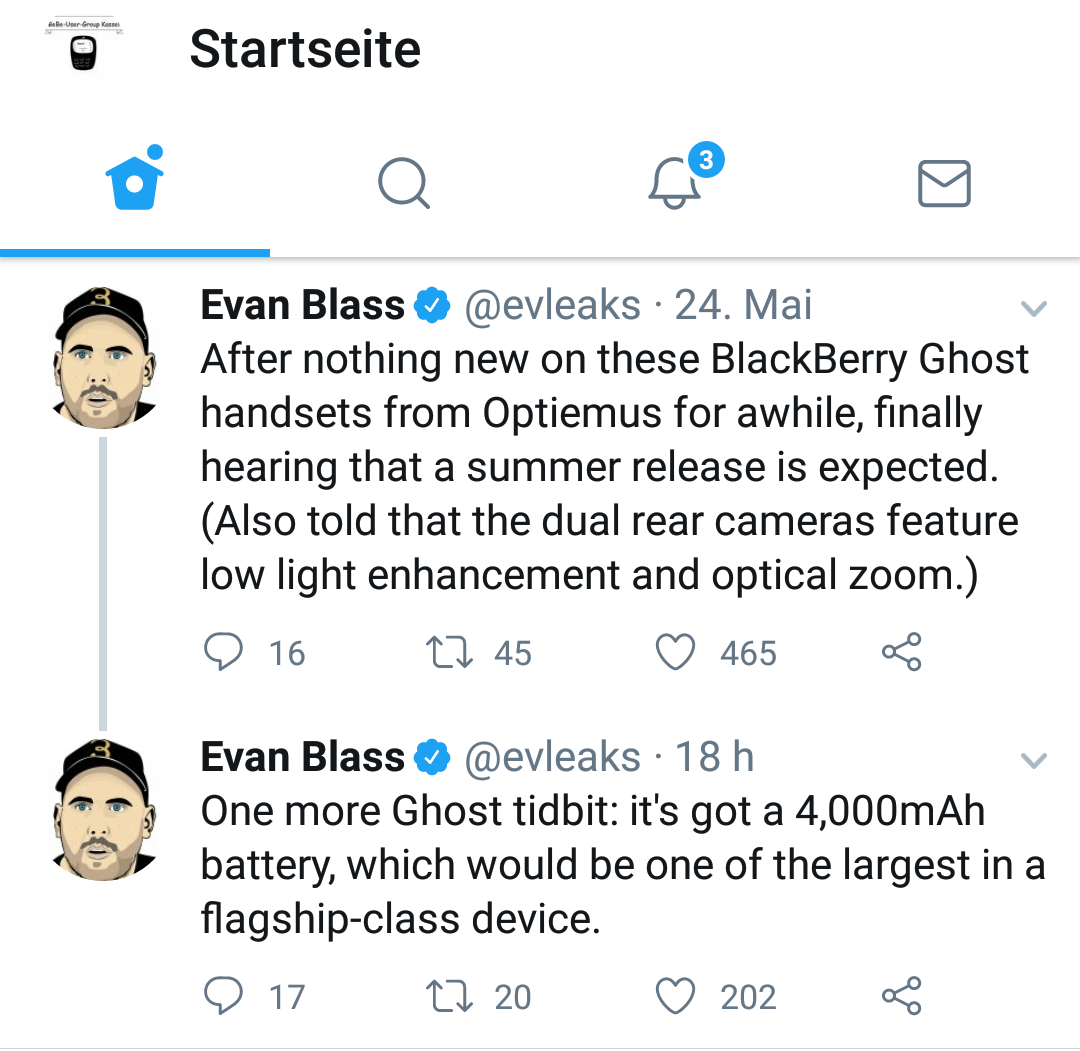Reply to the 4,000mAh battery tweet
Viewport: 1080px width, 1051px height.
point(223,996)
